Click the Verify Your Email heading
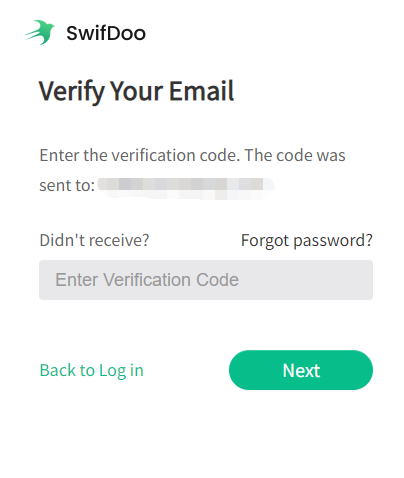Image resolution: width=404 pixels, height=478 pixels. pos(137,91)
